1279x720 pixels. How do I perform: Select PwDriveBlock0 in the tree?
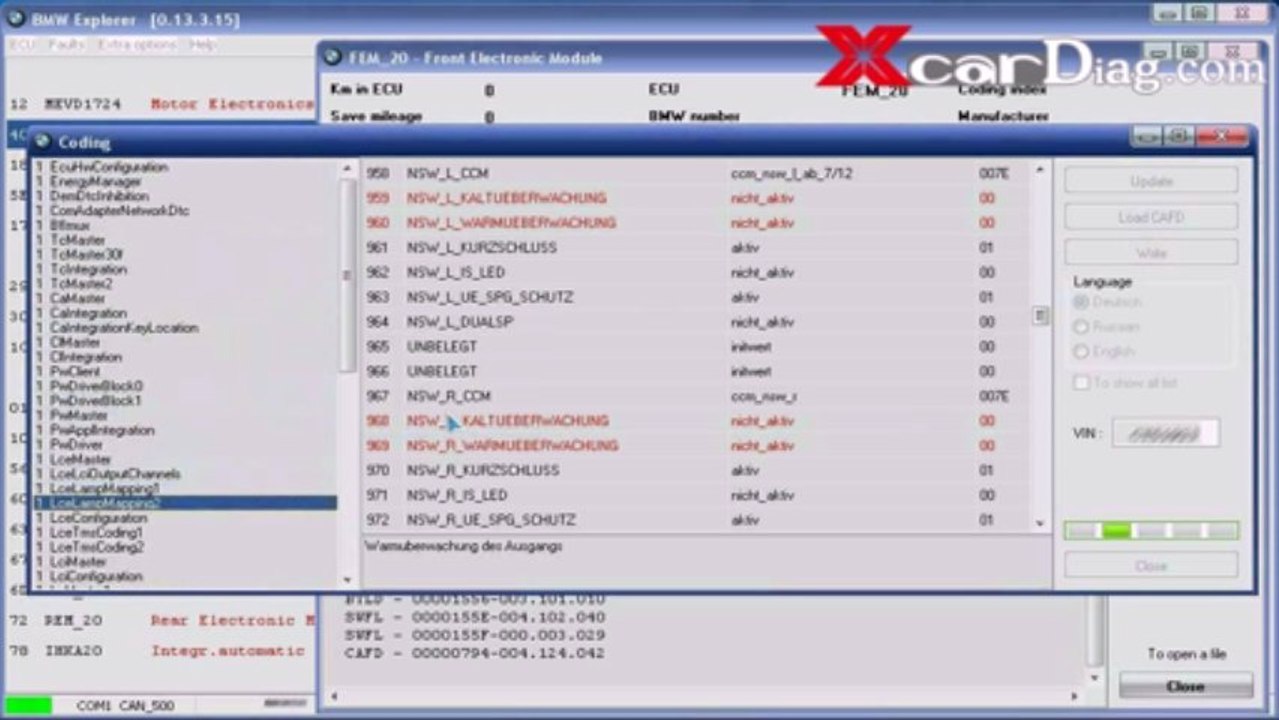tap(96, 386)
